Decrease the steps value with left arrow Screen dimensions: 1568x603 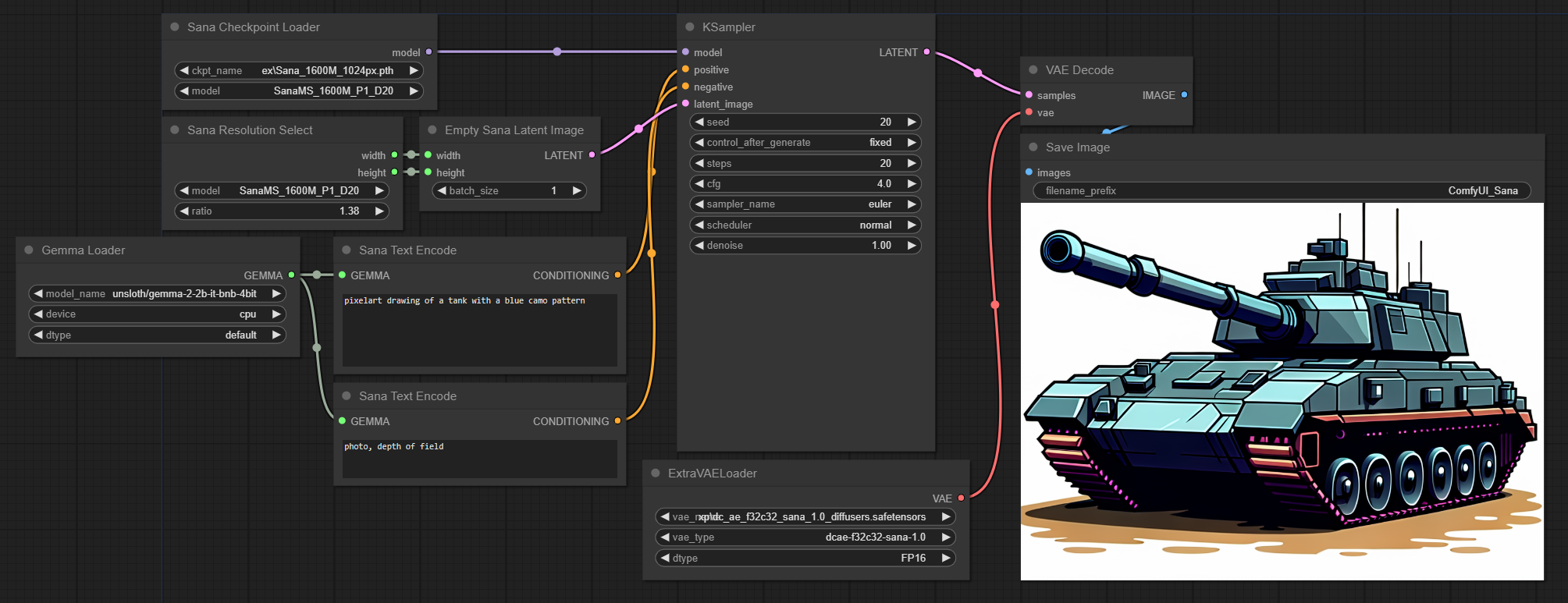click(699, 164)
